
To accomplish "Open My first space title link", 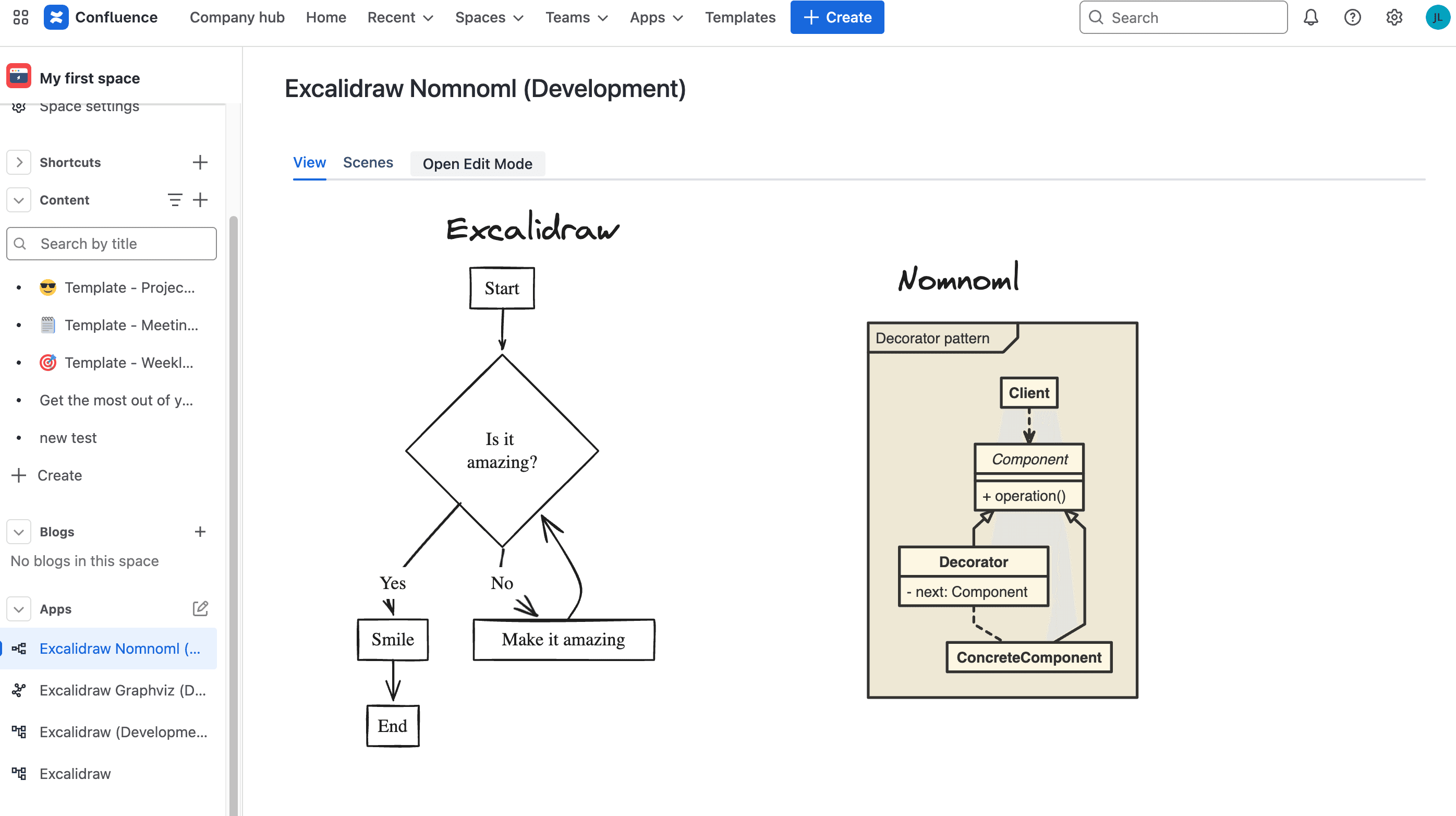I will tap(90, 78).
